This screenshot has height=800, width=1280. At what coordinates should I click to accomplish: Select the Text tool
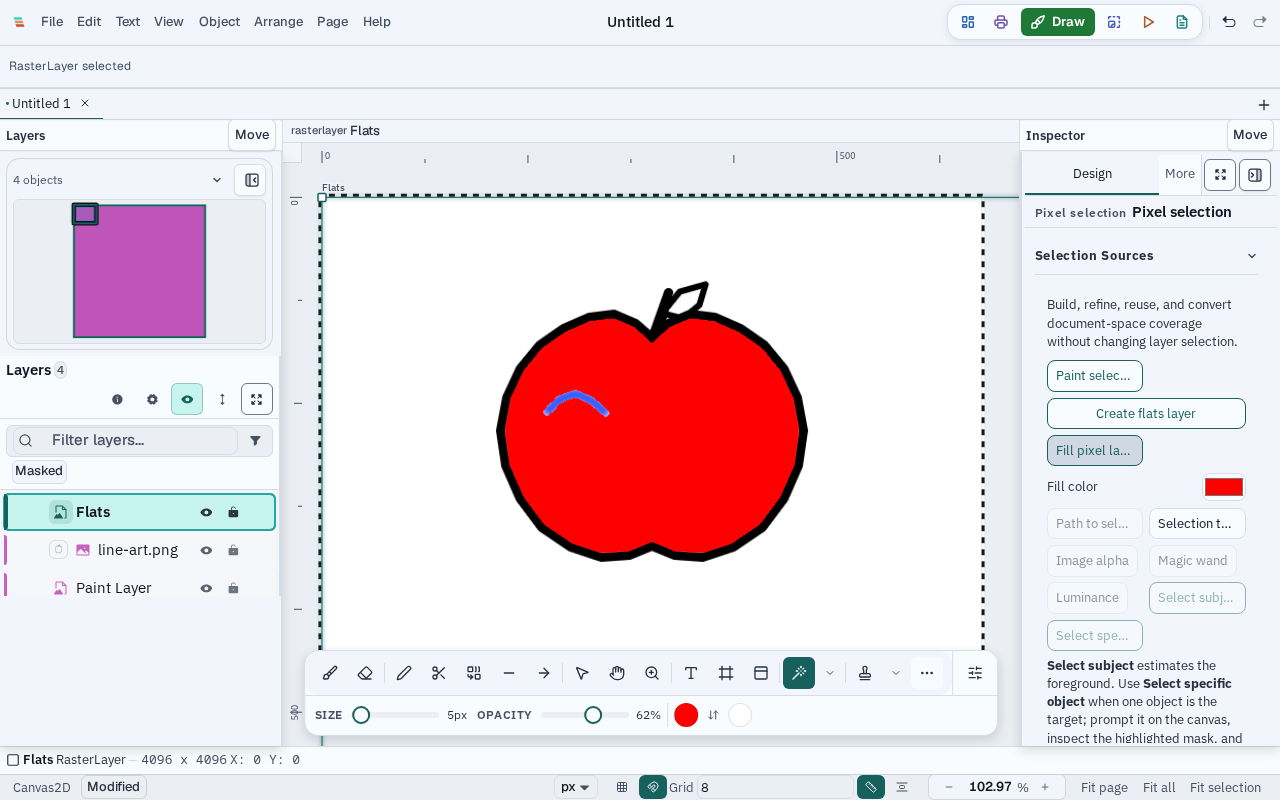(x=691, y=673)
